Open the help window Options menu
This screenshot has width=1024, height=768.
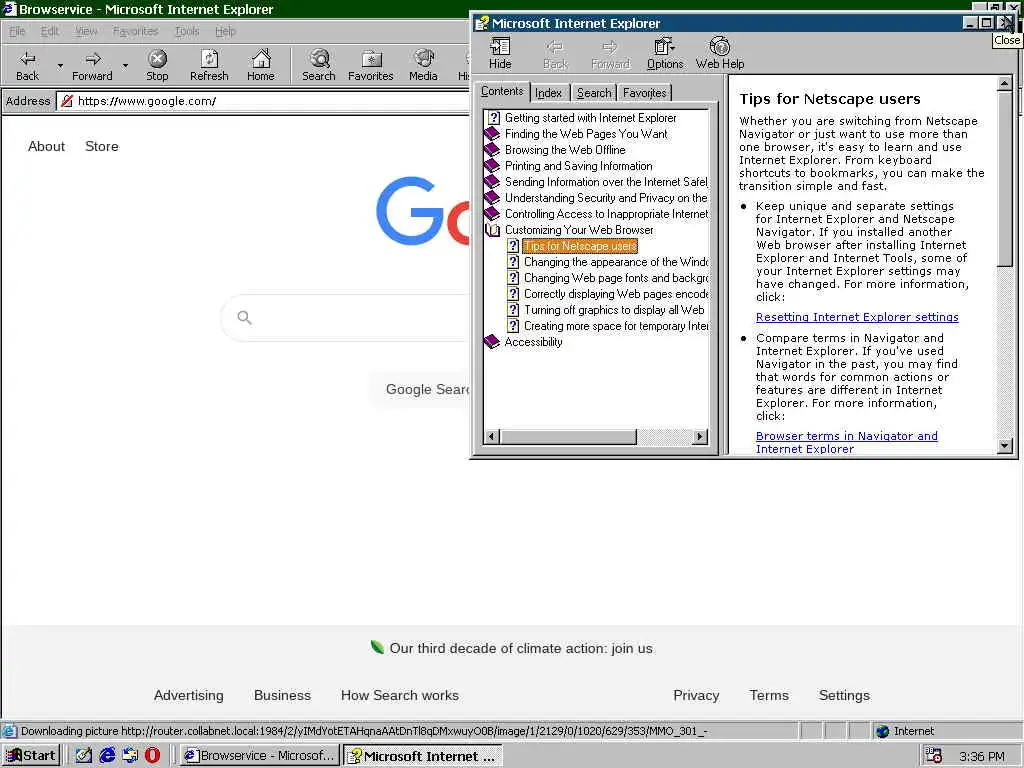[665, 53]
